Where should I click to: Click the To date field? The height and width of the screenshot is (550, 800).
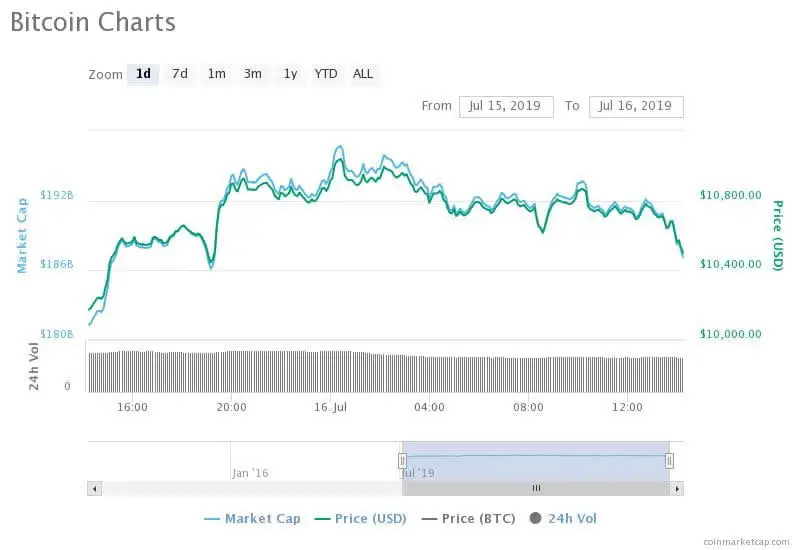(x=636, y=106)
